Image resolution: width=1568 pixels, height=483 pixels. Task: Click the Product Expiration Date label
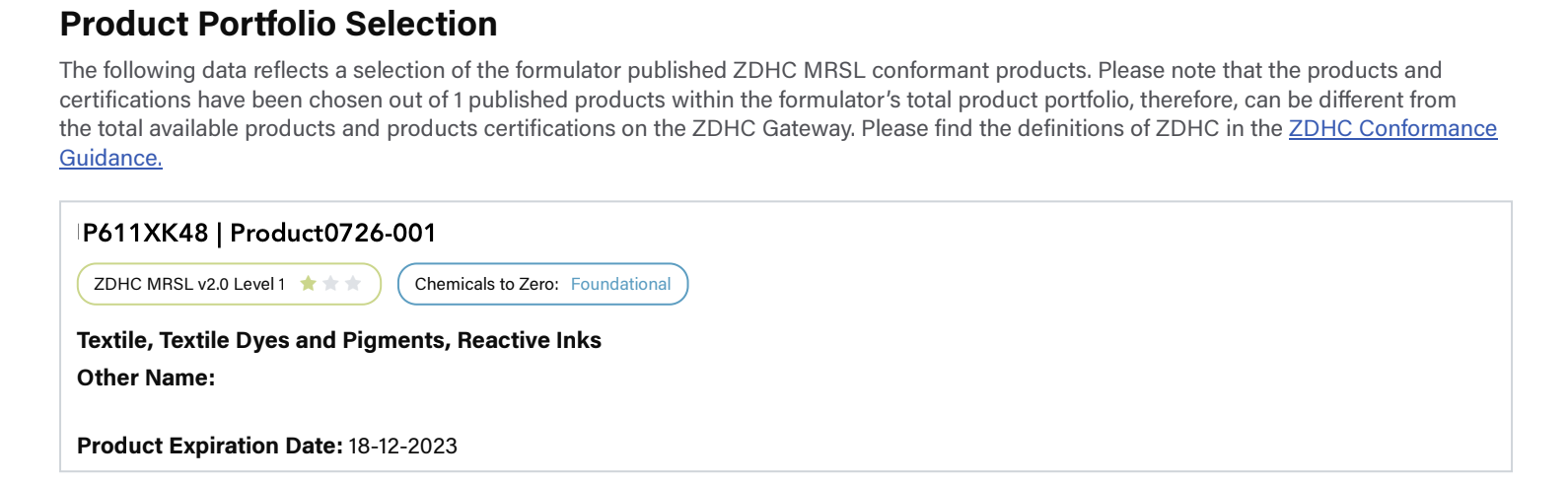210,446
